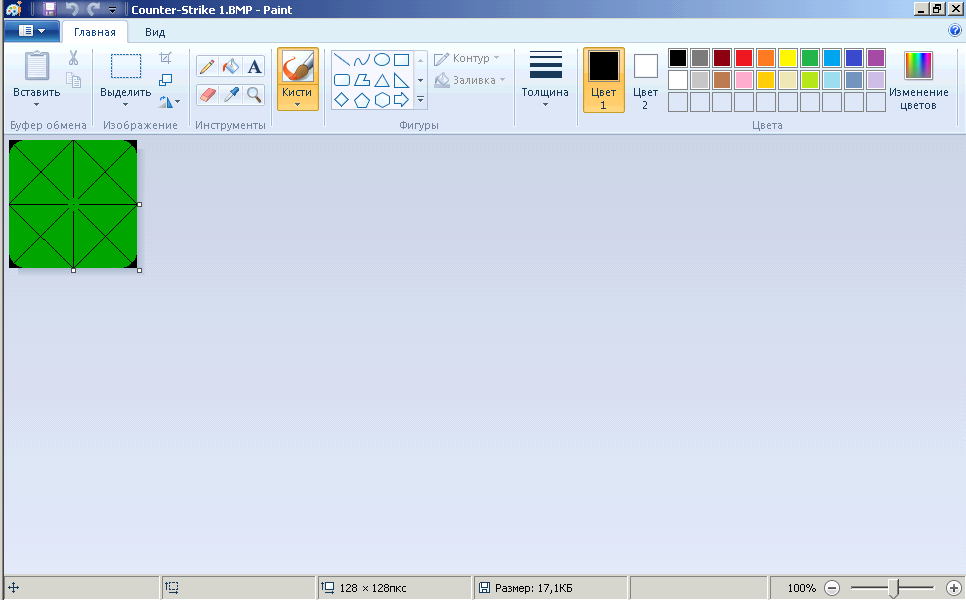Click the Copy icon
Image resolution: width=966 pixels, height=600 pixels.
pyautogui.click(x=73, y=80)
